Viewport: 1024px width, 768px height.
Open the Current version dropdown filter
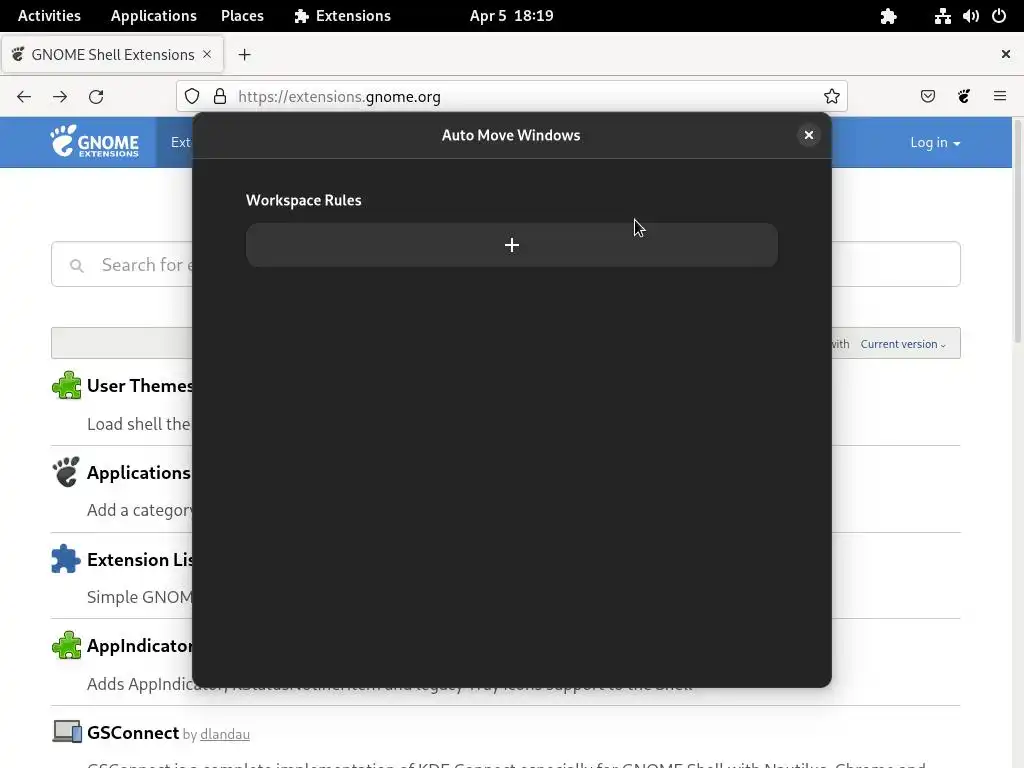point(903,344)
